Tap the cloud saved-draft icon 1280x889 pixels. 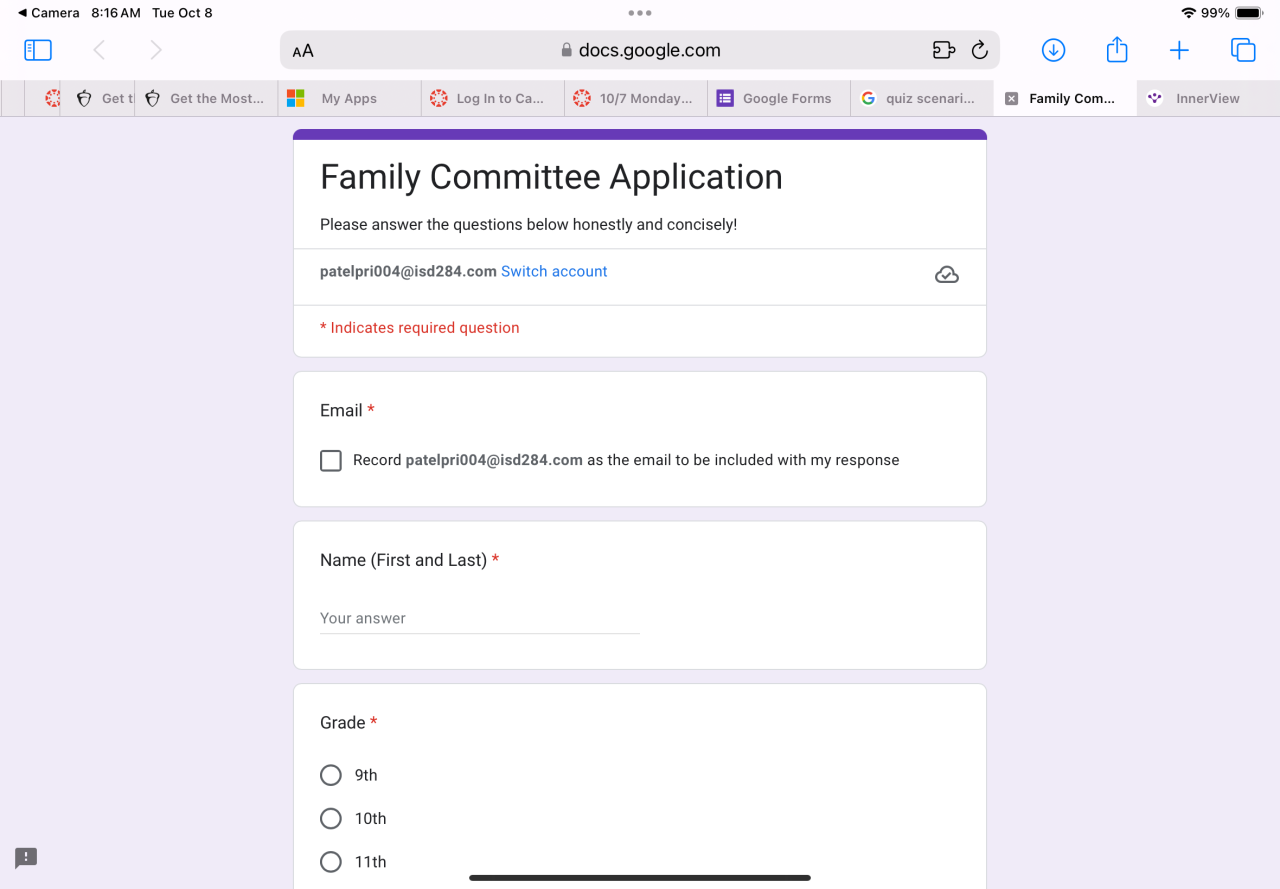[946, 275]
